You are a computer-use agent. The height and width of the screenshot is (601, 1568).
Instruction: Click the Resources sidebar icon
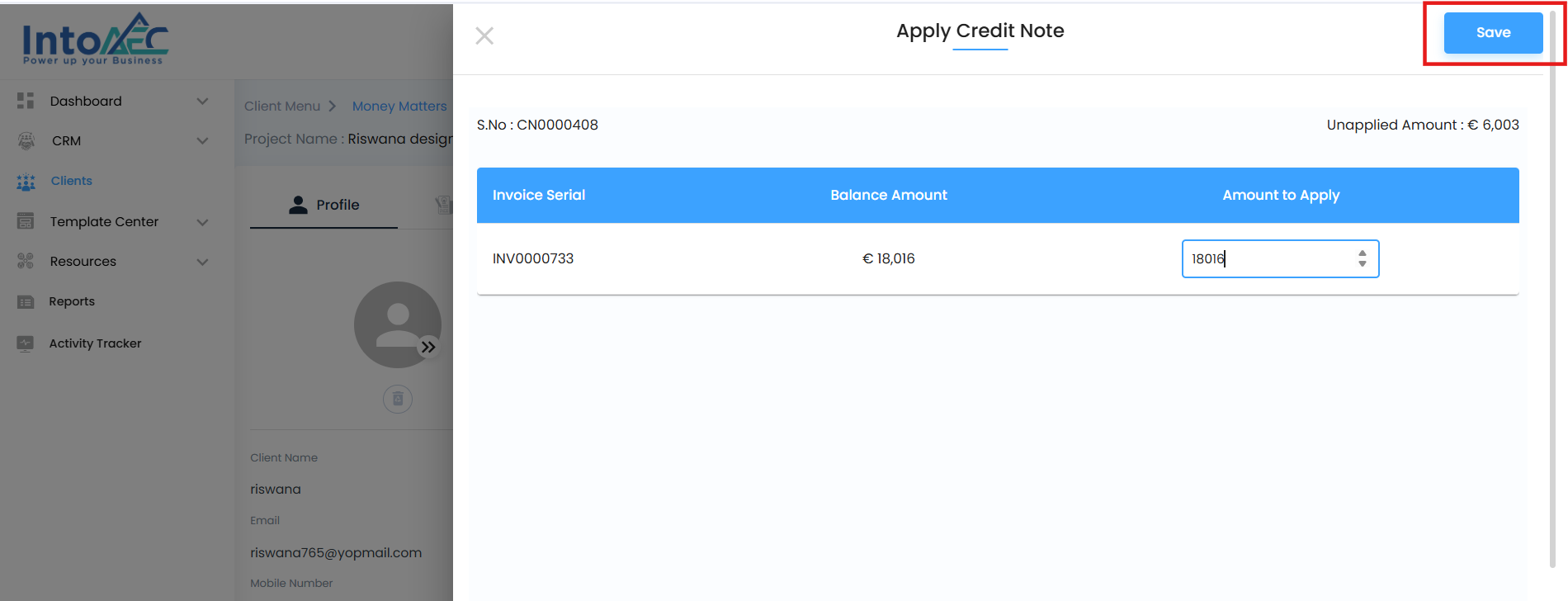tap(26, 262)
